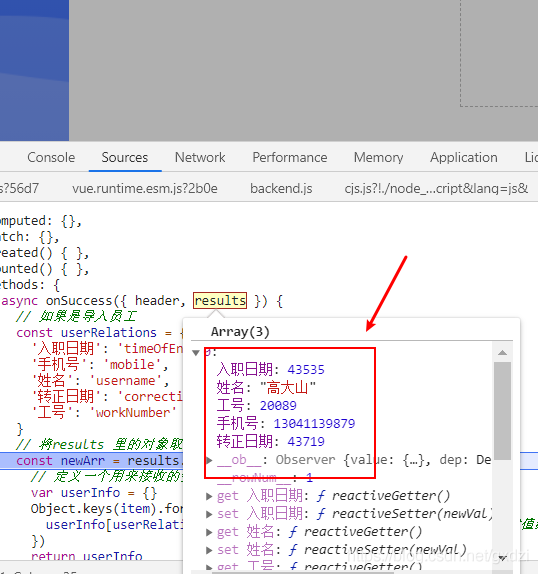Expand get 入职日期 reactiveGetter entry
This screenshot has width=538, height=574.
pyautogui.click(x=209, y=496)
